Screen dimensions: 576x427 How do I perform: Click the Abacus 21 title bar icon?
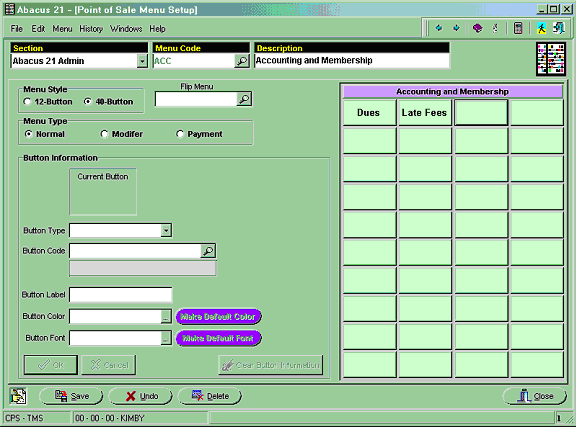pyautogui.click(x=10, y=9)
